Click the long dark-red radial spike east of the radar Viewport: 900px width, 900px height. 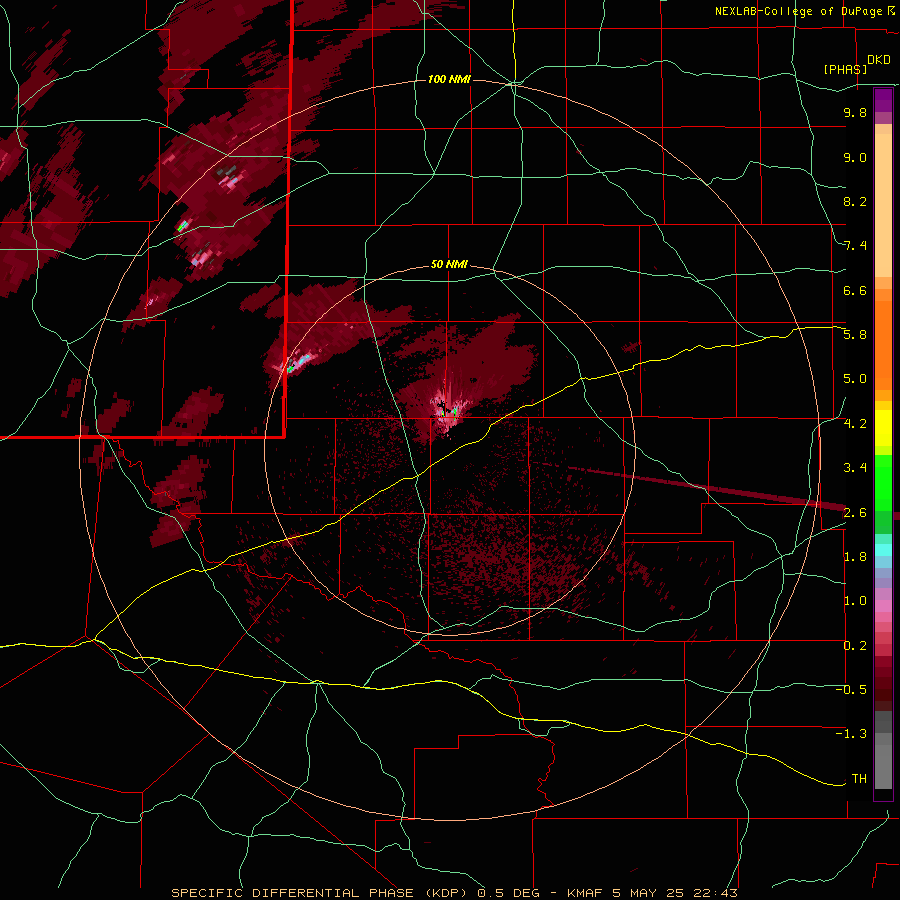[x=706, y=488]
